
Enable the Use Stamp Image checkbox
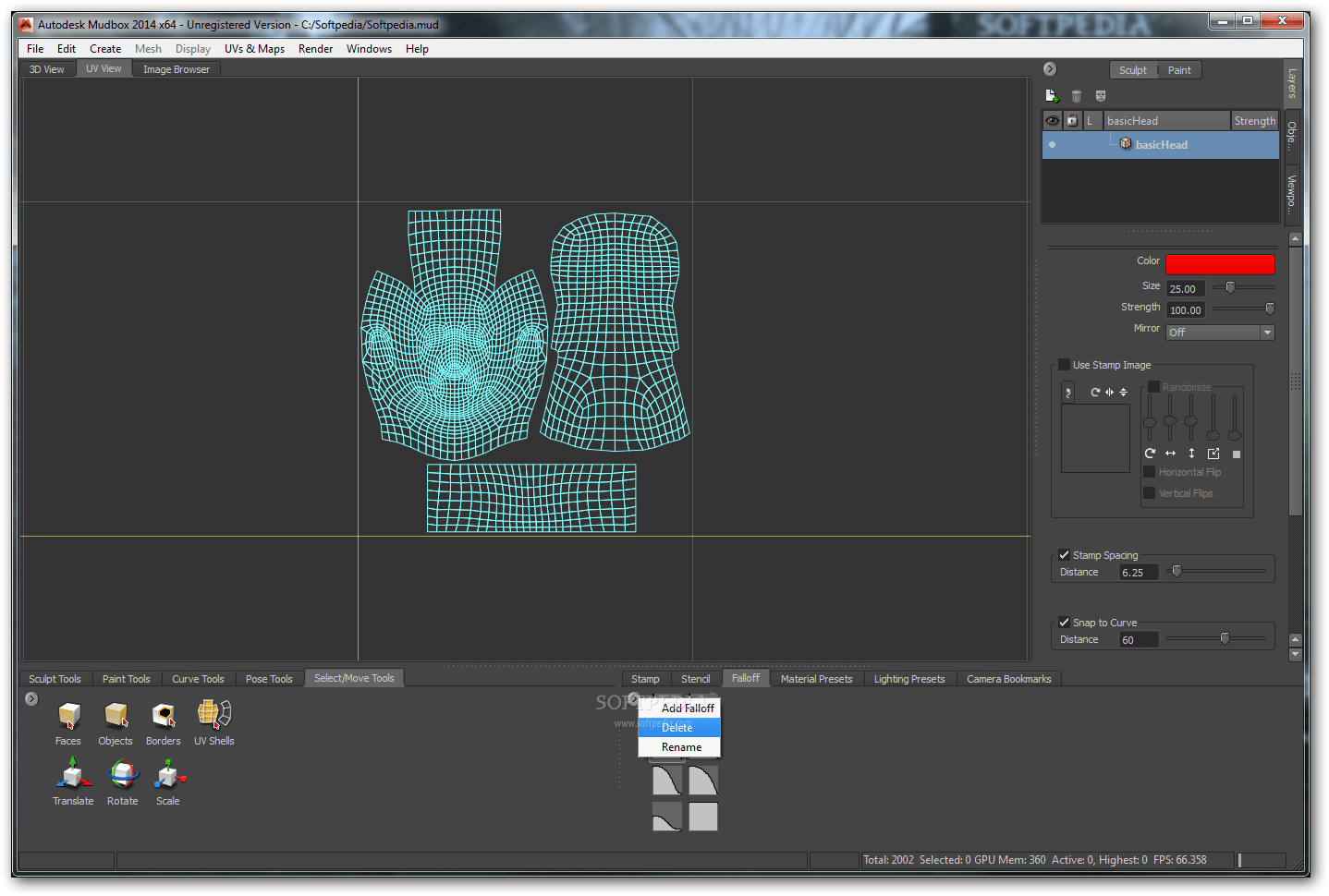pos(1064,365)
